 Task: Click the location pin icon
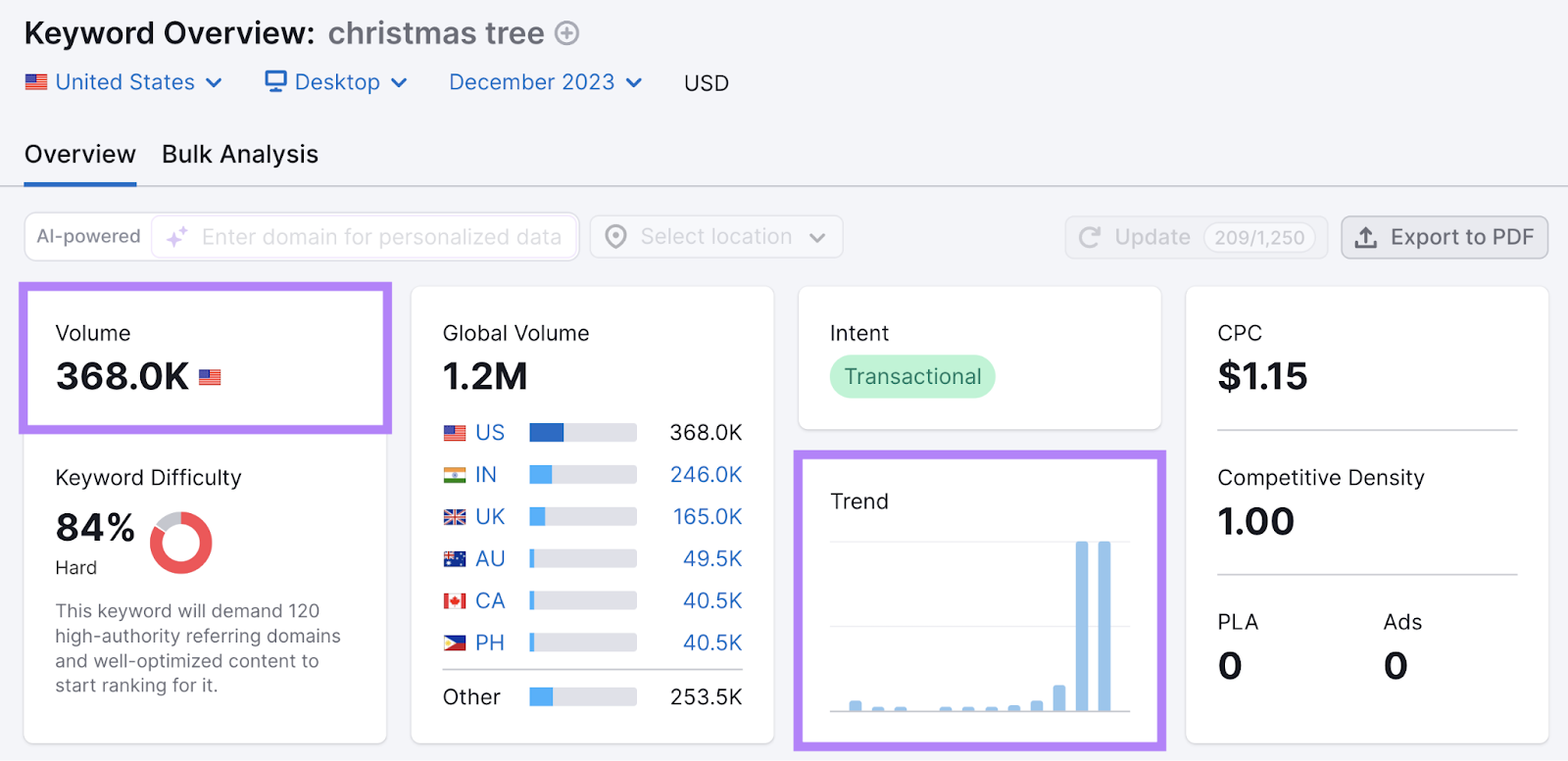(x=615, y=237)
